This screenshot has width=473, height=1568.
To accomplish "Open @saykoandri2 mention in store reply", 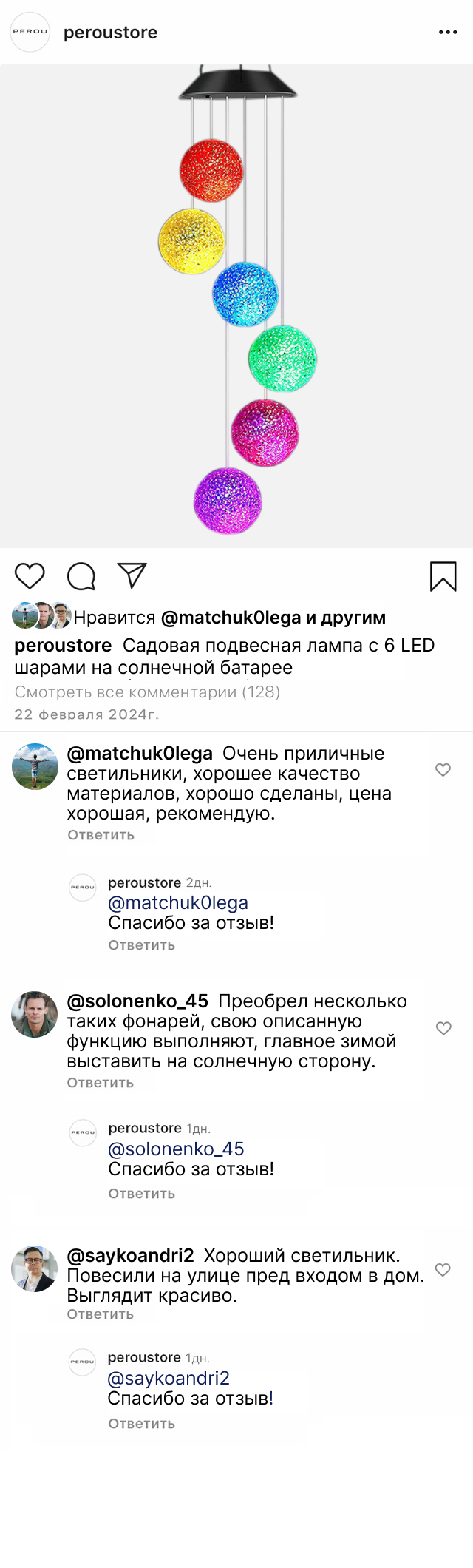I will [169, 1379].
